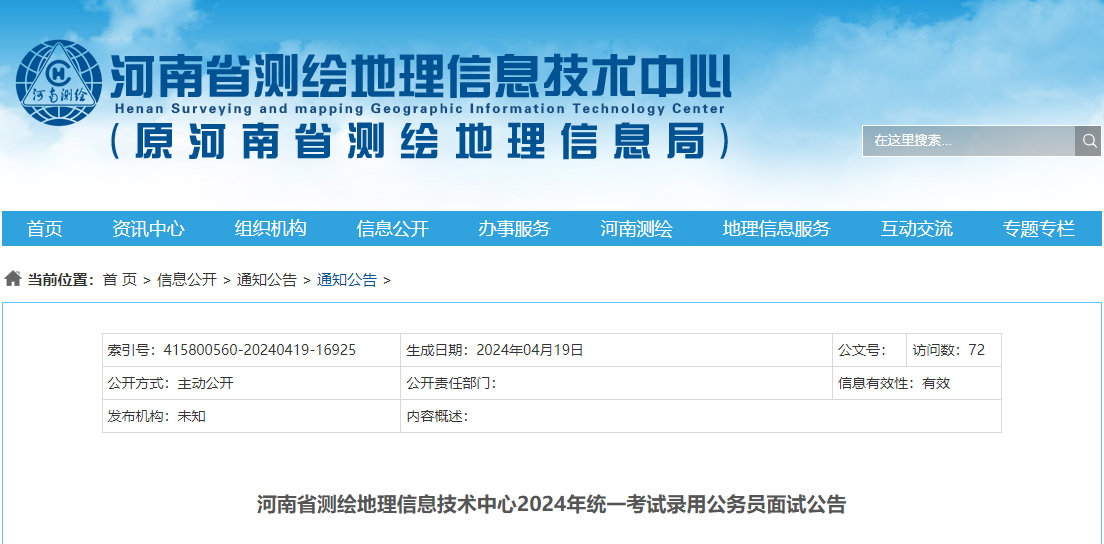Click the 公文号 cell

click(870, 350)
